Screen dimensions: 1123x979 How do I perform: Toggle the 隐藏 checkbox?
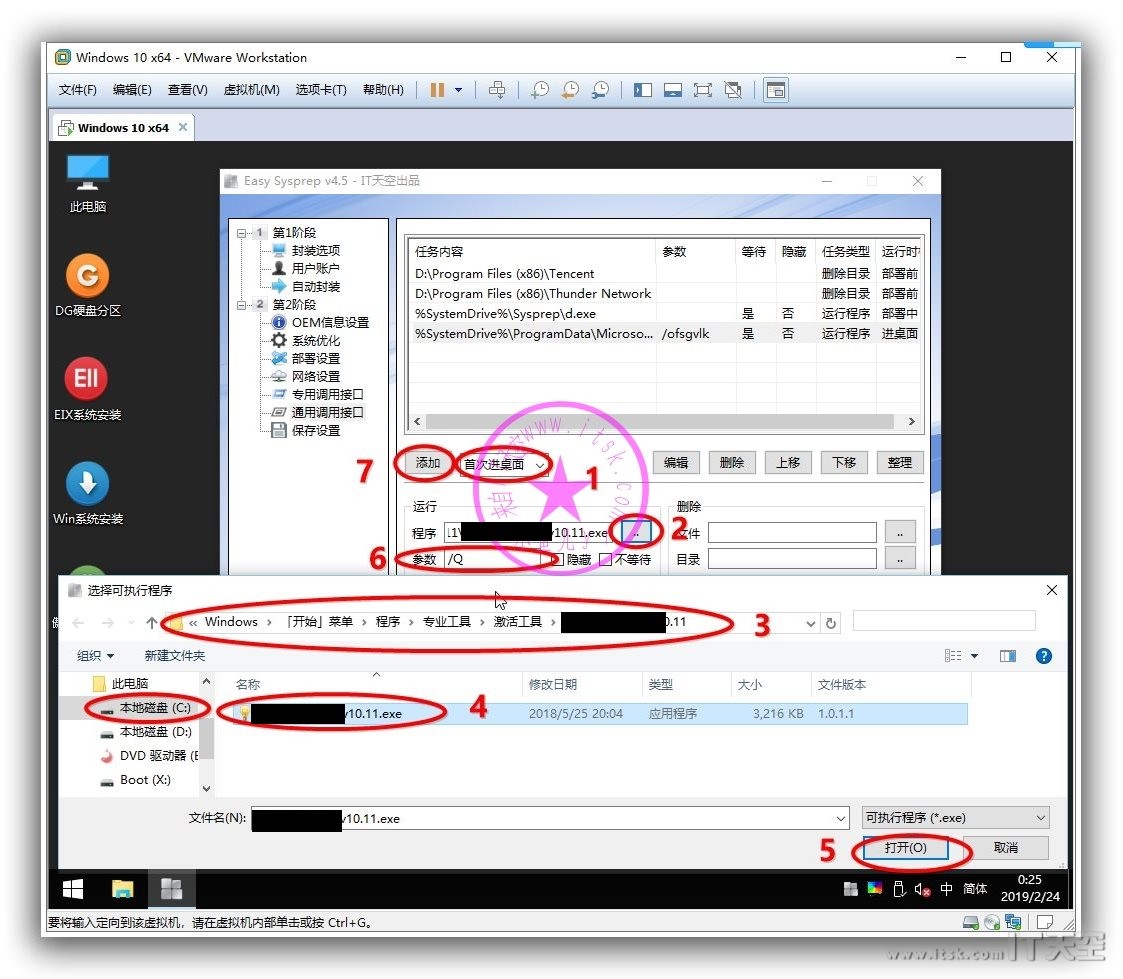click(x=558, y=559)
